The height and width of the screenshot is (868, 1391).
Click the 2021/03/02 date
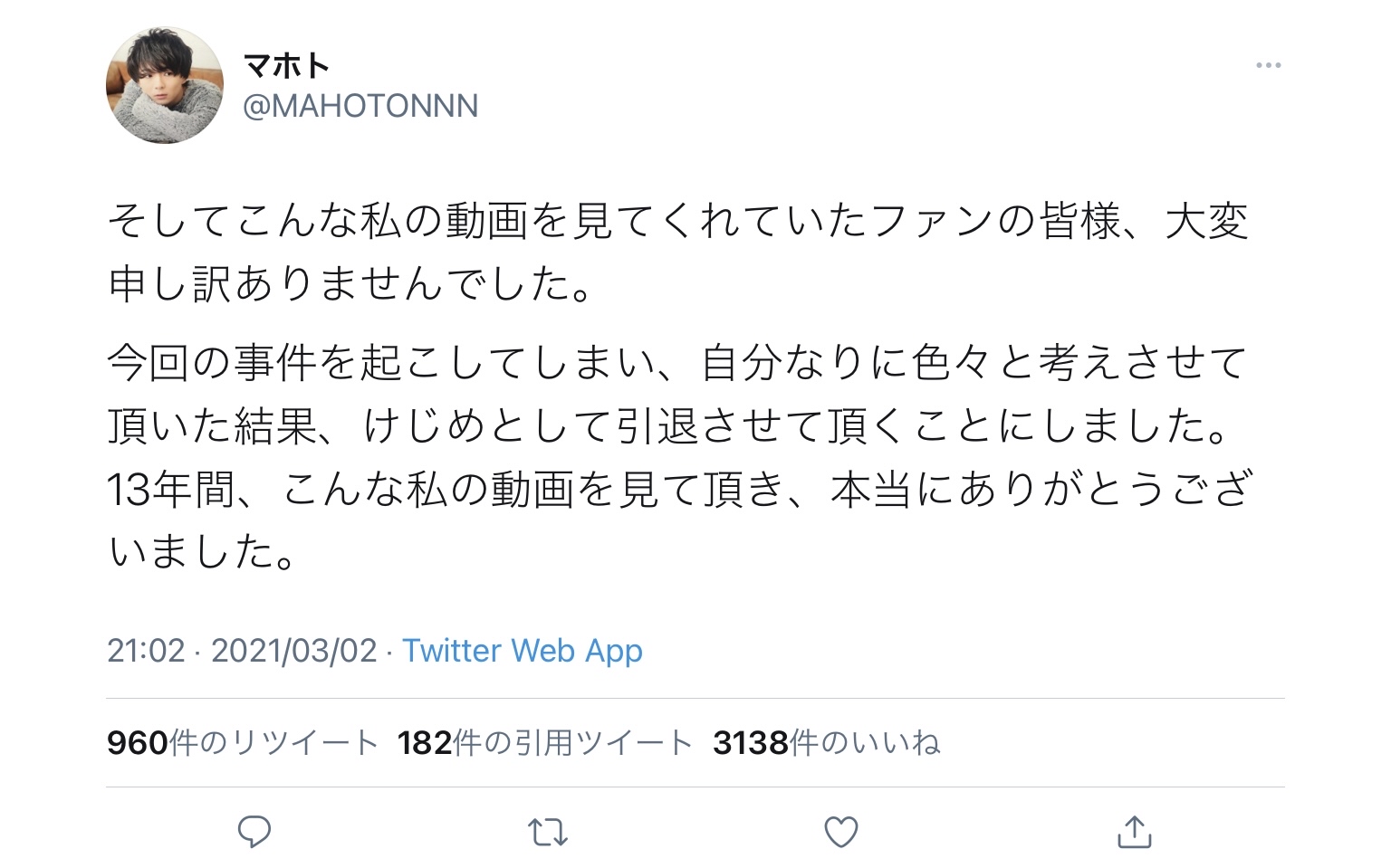pos(293,651)
